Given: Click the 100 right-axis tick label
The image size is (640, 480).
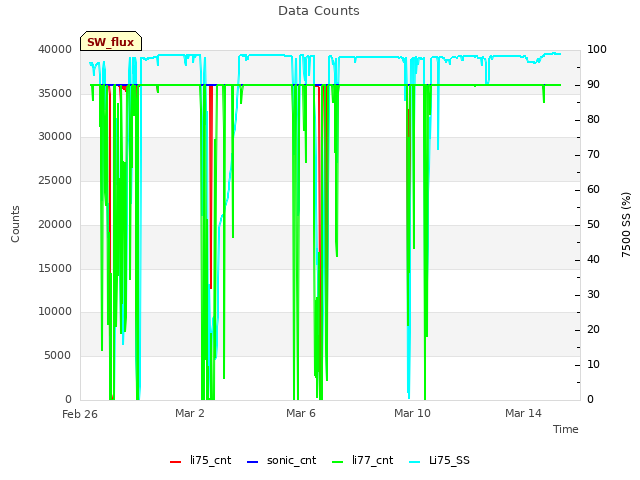Looking at the screenshot, I should (597, 49).
